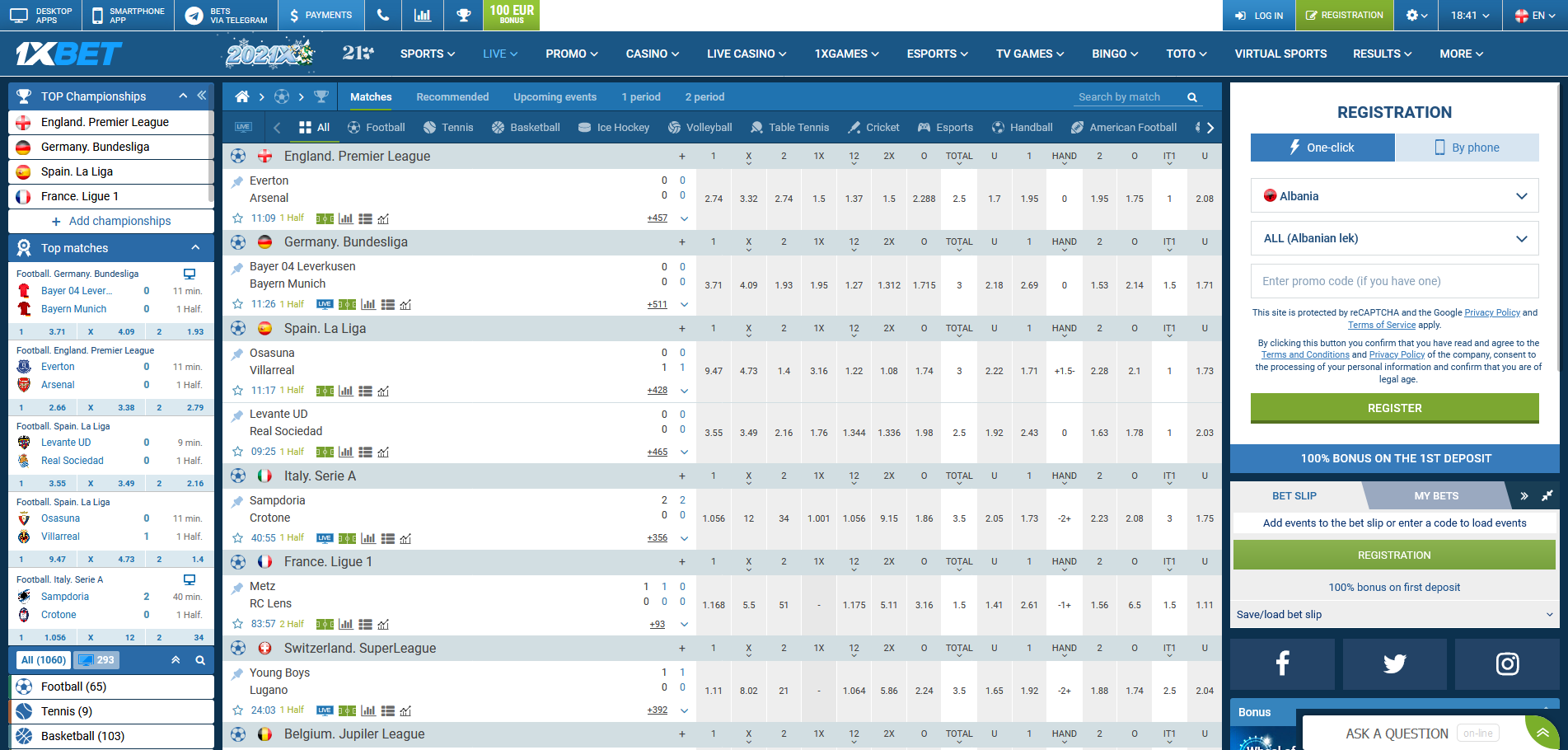Screen dimensions: 1568x750
Task: Click 100% bonus on first deposit link
Action: pos(1394,588)
